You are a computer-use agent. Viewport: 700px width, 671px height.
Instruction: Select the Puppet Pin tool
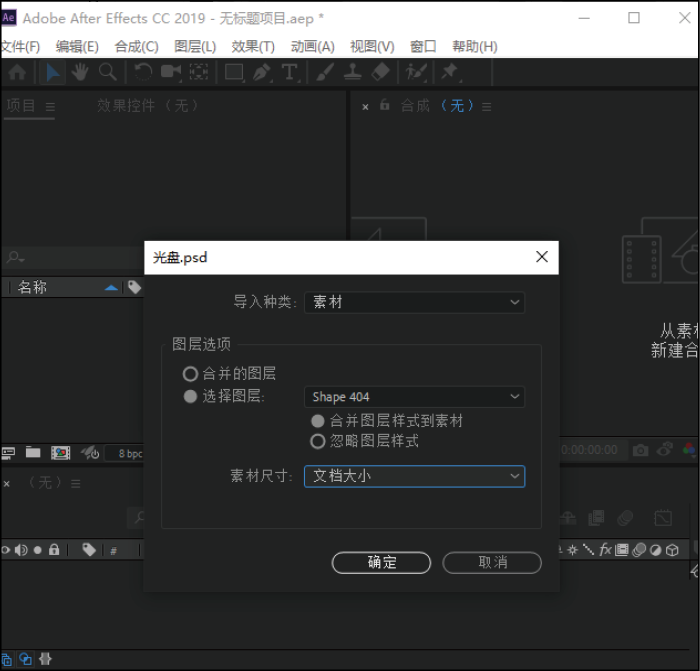click(450, 72)
